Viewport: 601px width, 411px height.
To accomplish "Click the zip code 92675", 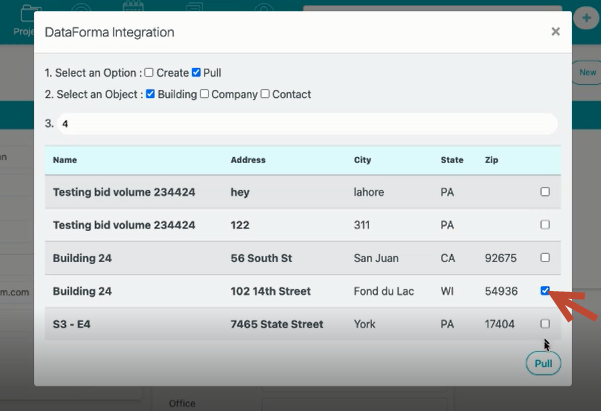I will point(501,258).
